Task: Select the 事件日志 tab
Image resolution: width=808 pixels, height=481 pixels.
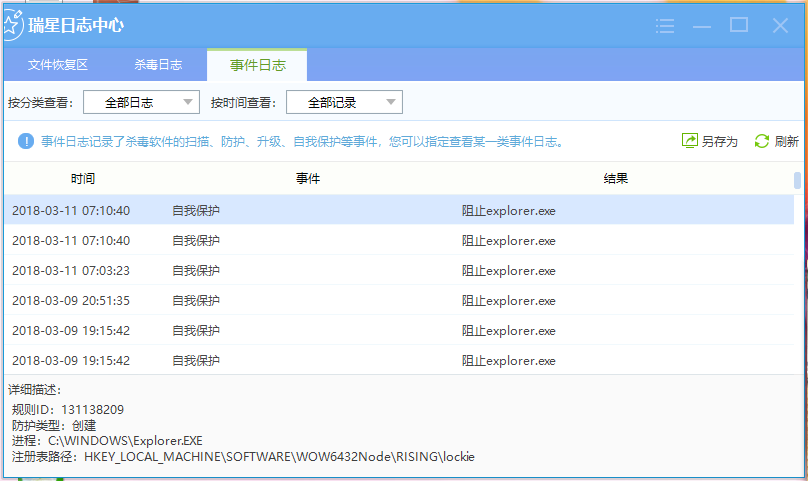Action: [x=257, y=65]
